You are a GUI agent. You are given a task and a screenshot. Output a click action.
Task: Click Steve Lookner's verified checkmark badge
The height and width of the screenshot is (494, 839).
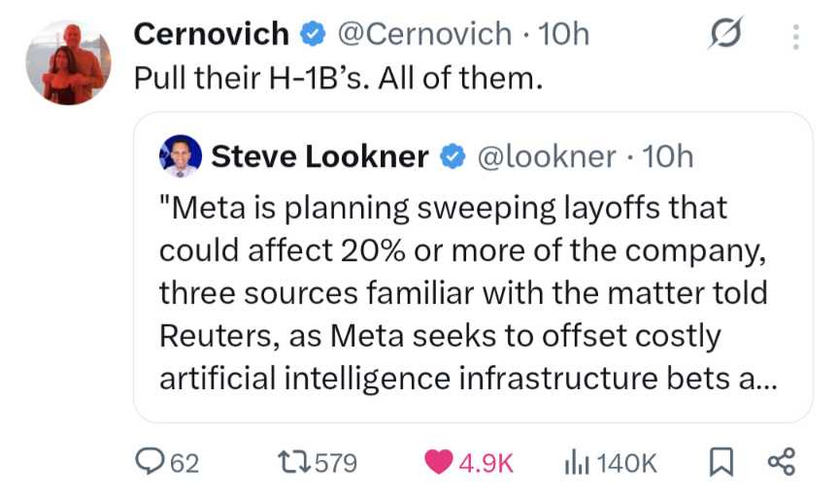tap(452, 157)
